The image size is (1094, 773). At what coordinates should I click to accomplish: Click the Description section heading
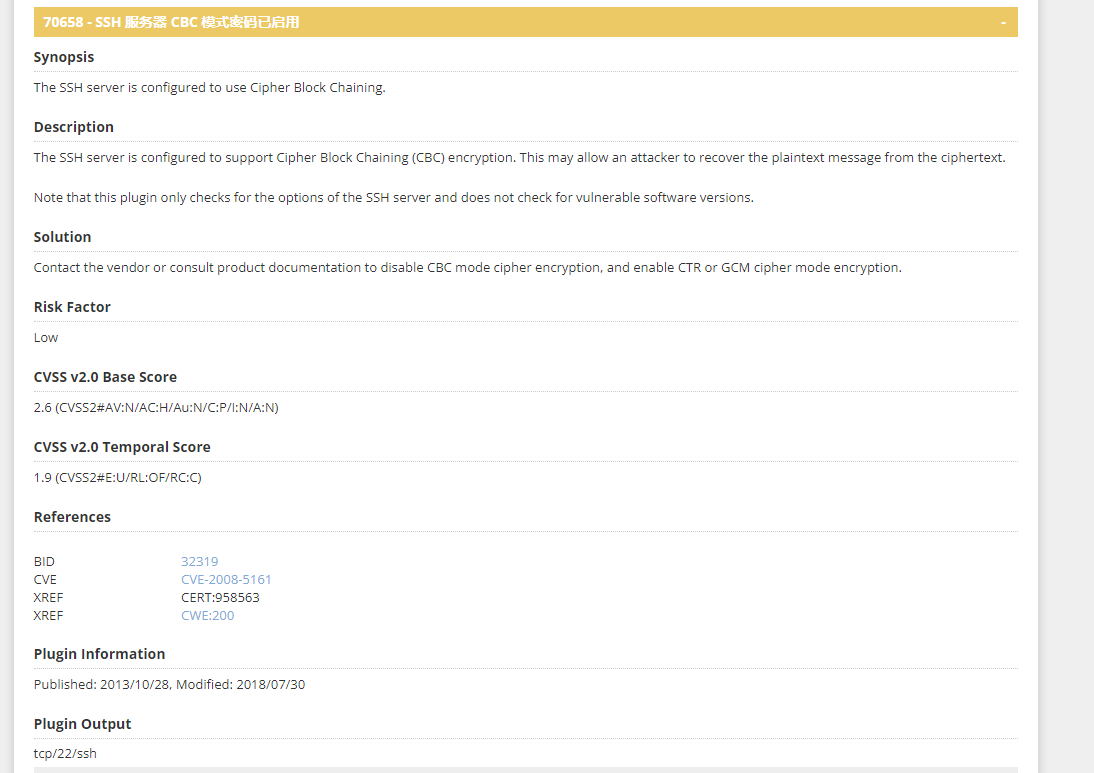(x=74, y=127)
